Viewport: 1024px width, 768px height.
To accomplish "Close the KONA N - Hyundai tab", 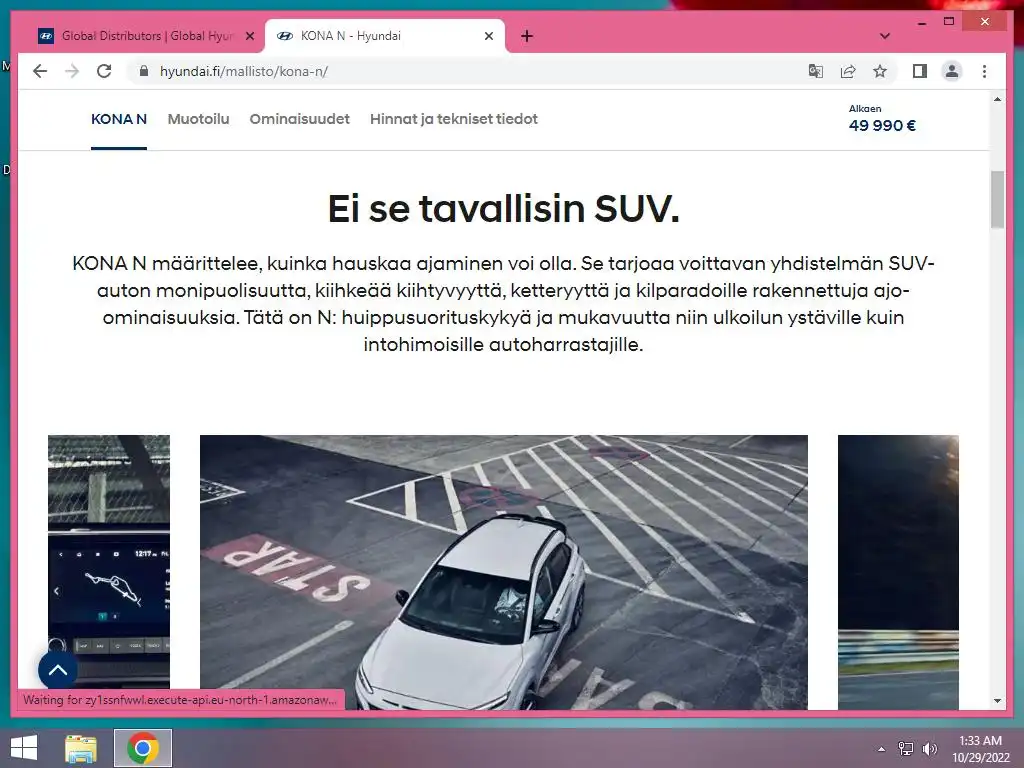I will click(489, 36).
